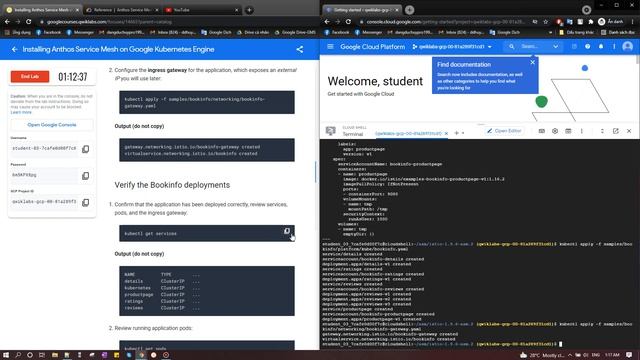Open the Cloud Shell web preview icon
This screenshot has width=640, height=360.
[568, 131]
